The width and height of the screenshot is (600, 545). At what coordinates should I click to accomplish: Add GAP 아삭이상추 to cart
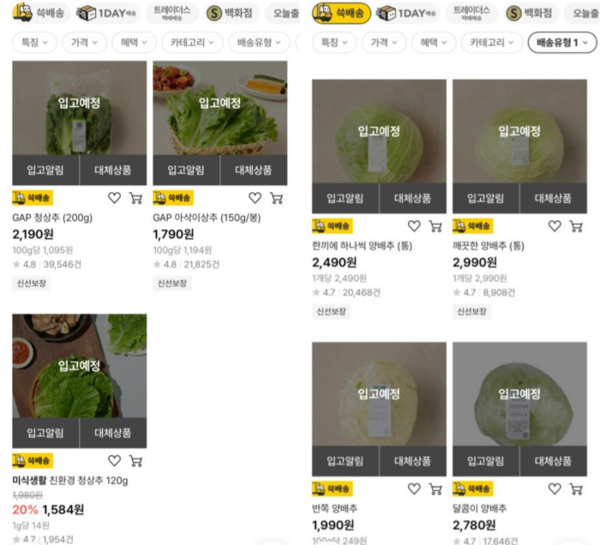(276, 198)
